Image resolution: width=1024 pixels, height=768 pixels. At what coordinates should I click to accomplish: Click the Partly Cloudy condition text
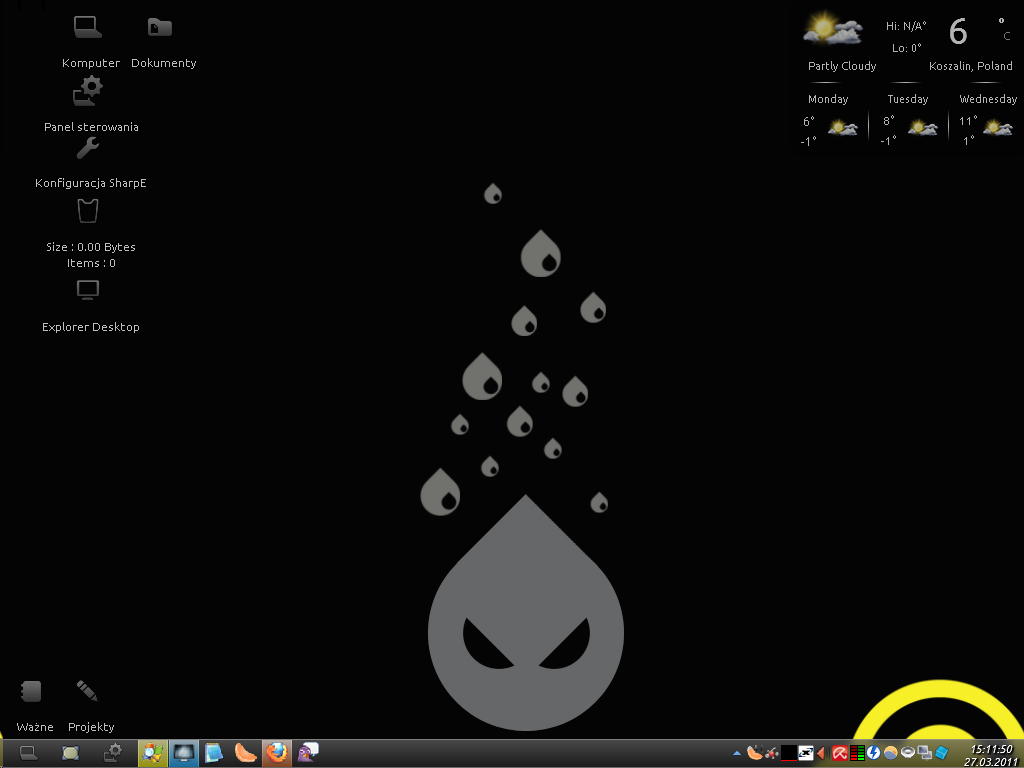click(842, 66)
